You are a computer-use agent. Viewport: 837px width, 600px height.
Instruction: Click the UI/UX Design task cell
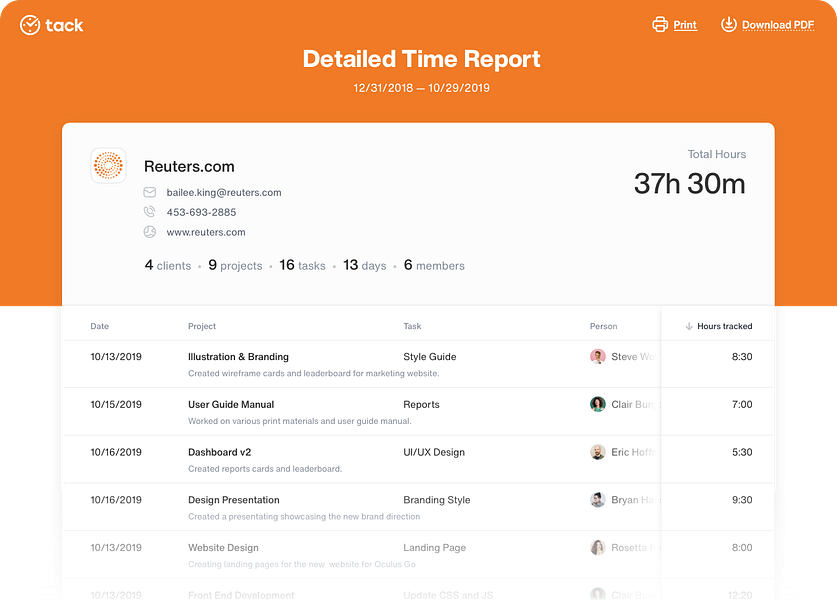pos(434,452)
